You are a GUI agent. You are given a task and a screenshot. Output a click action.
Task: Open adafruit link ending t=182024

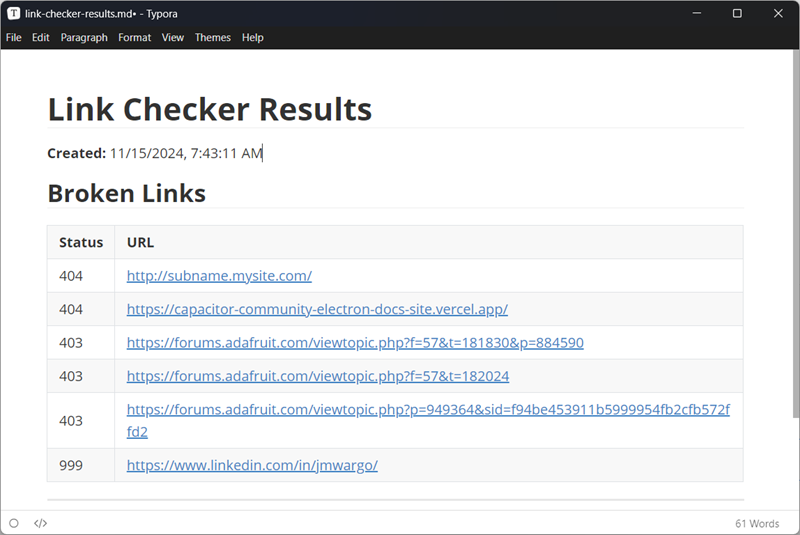point(318,376)
